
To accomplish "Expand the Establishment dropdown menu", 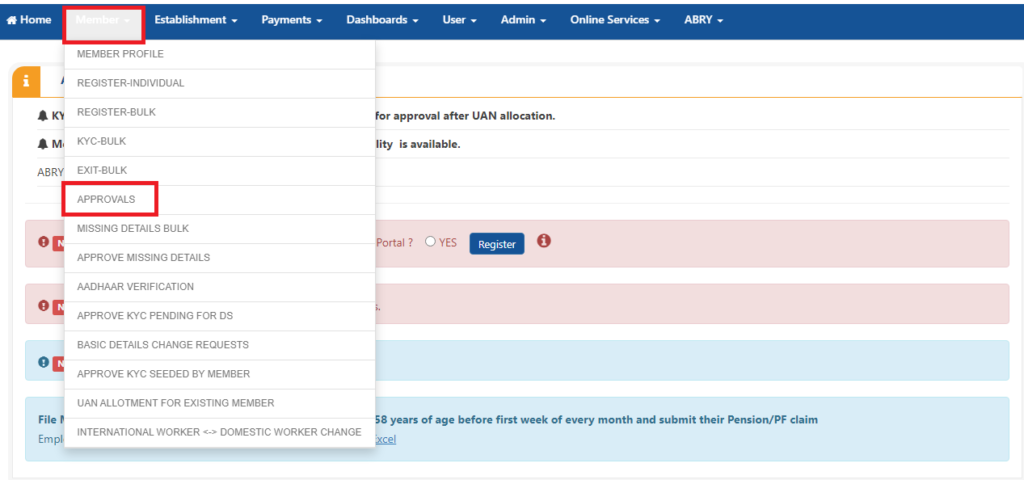I will coord(196,20).
